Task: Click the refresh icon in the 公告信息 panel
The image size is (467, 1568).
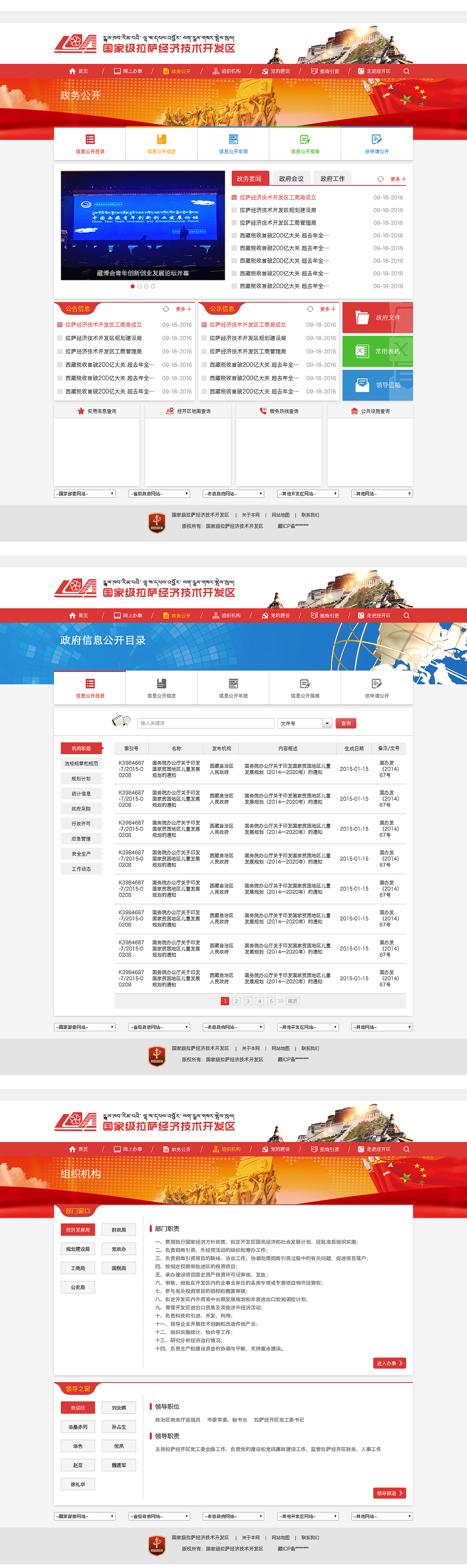Action: tap(165, 309)
